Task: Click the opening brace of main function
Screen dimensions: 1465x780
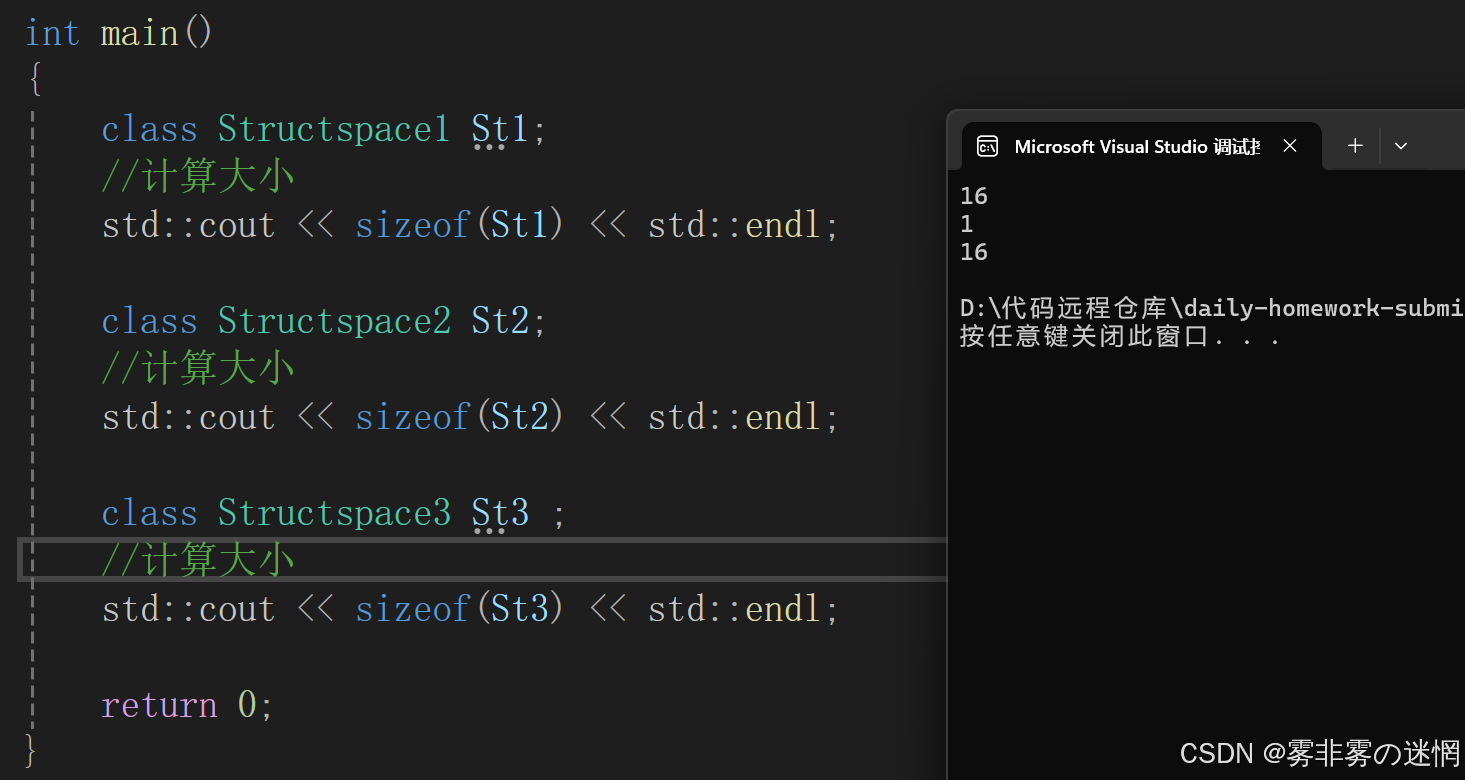Action: pos(35,81)
